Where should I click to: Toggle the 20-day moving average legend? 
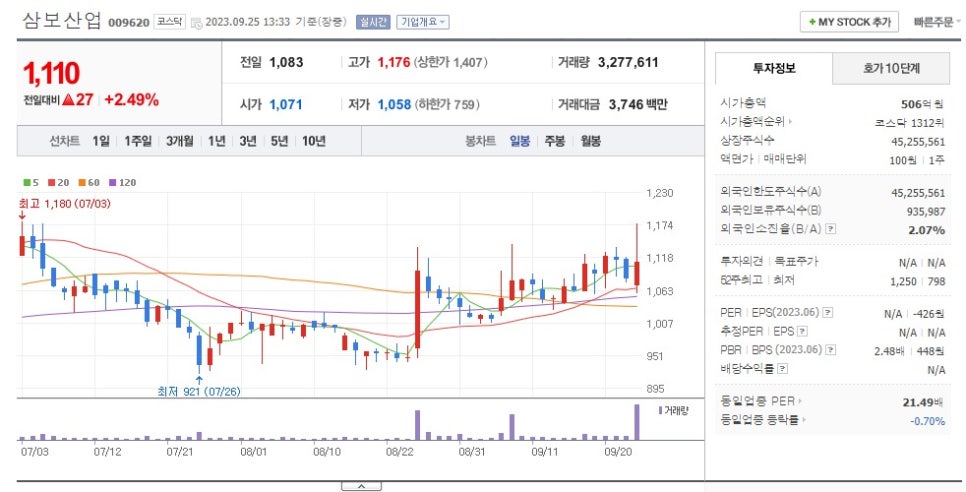59,183
